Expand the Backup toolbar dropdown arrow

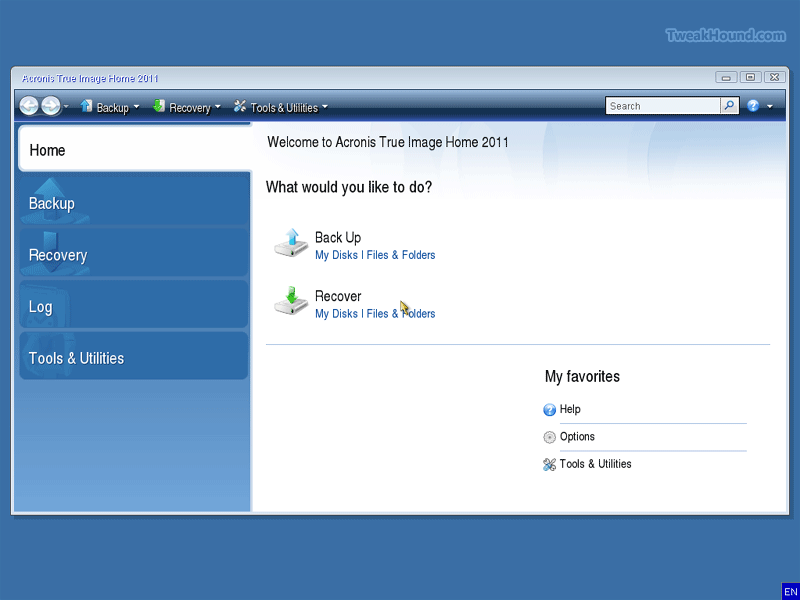coord(136,107)
